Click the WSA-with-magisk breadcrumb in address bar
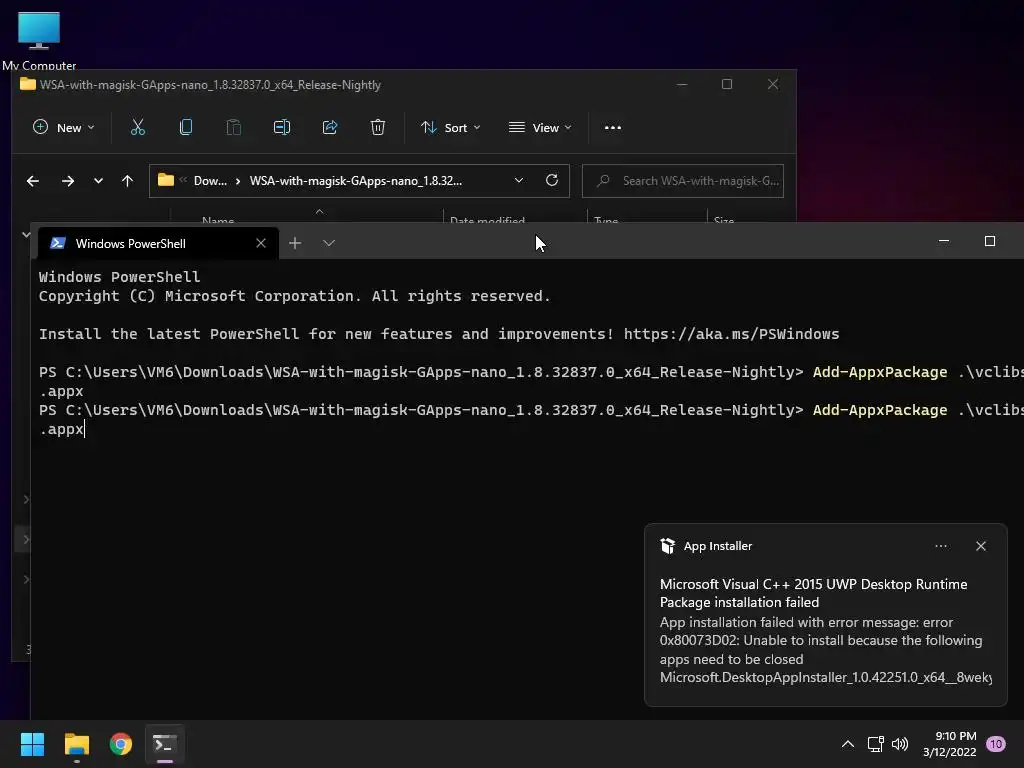This screenshot has height=768, width=1024. click(356, 181)
